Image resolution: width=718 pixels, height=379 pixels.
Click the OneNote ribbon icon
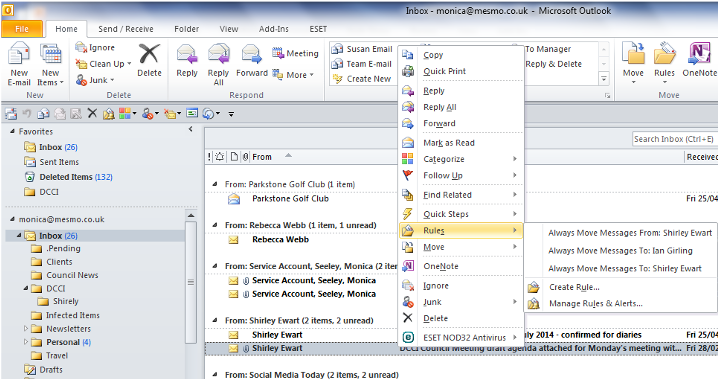[699, 53]
